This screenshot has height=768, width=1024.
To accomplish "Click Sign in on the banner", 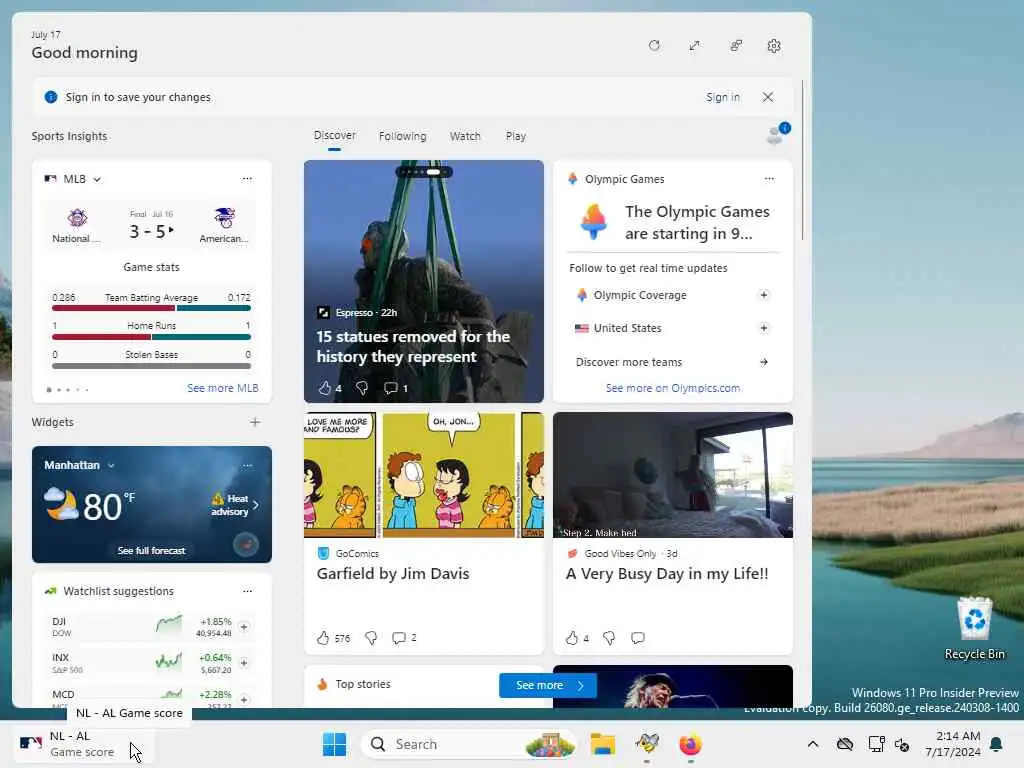I will click(x=722, y=97).
